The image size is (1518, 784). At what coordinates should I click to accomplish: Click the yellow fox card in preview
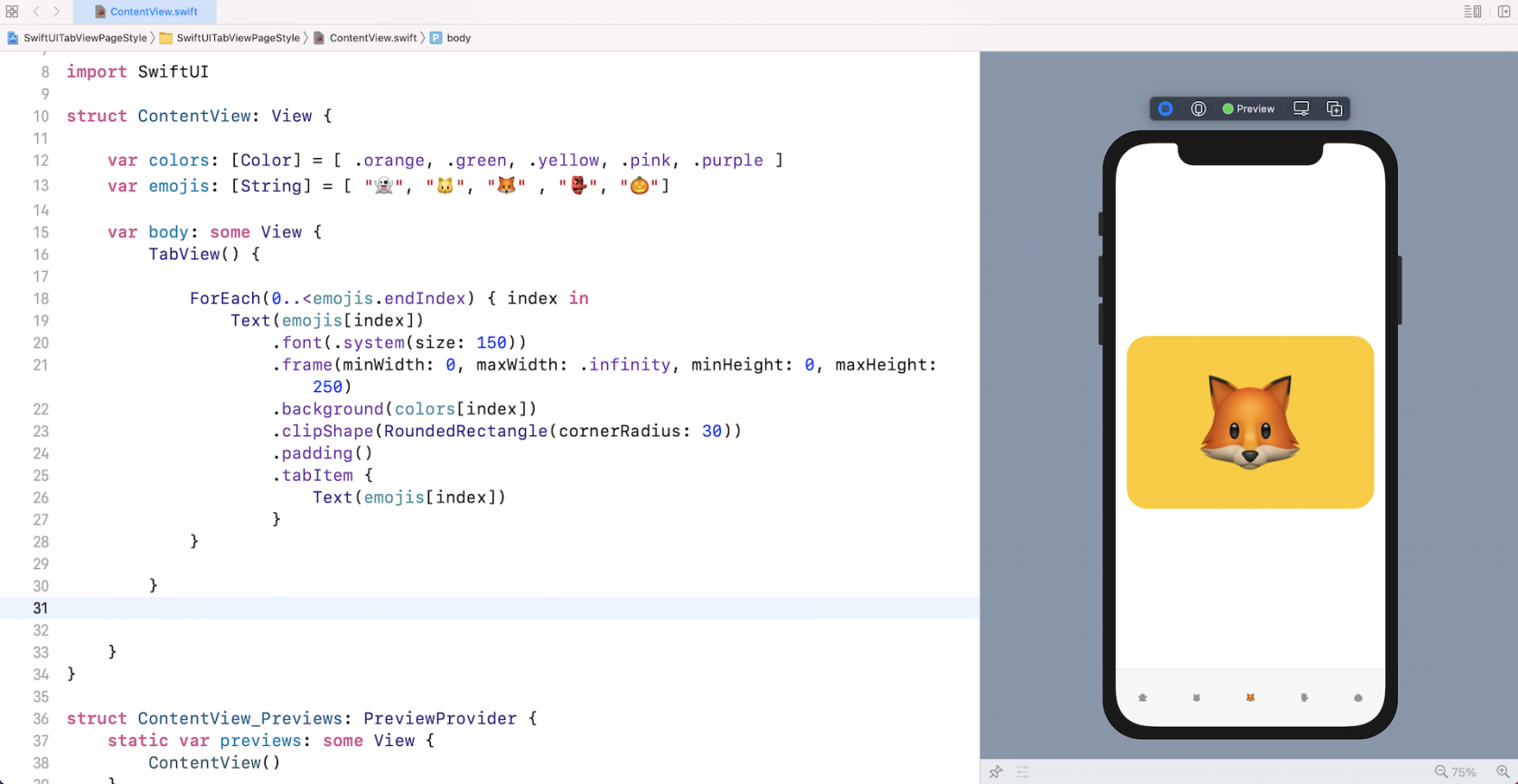tap(1250, 422)
